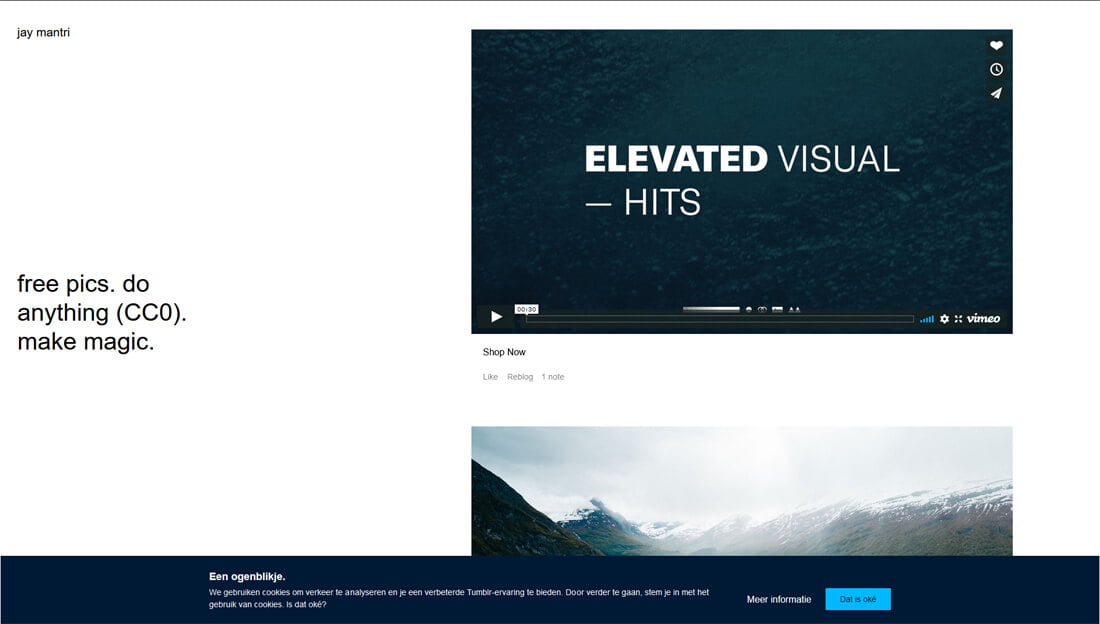
Task: Accept cookies with Dat is oké
Action: point(857,598)
